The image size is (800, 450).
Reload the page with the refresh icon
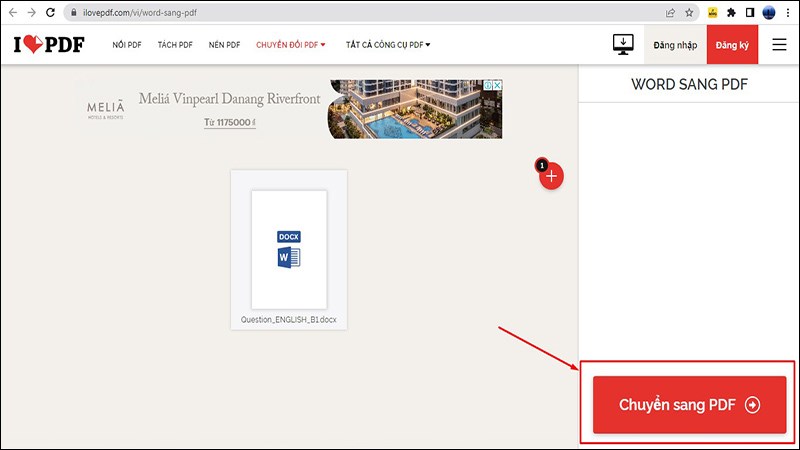50,13
